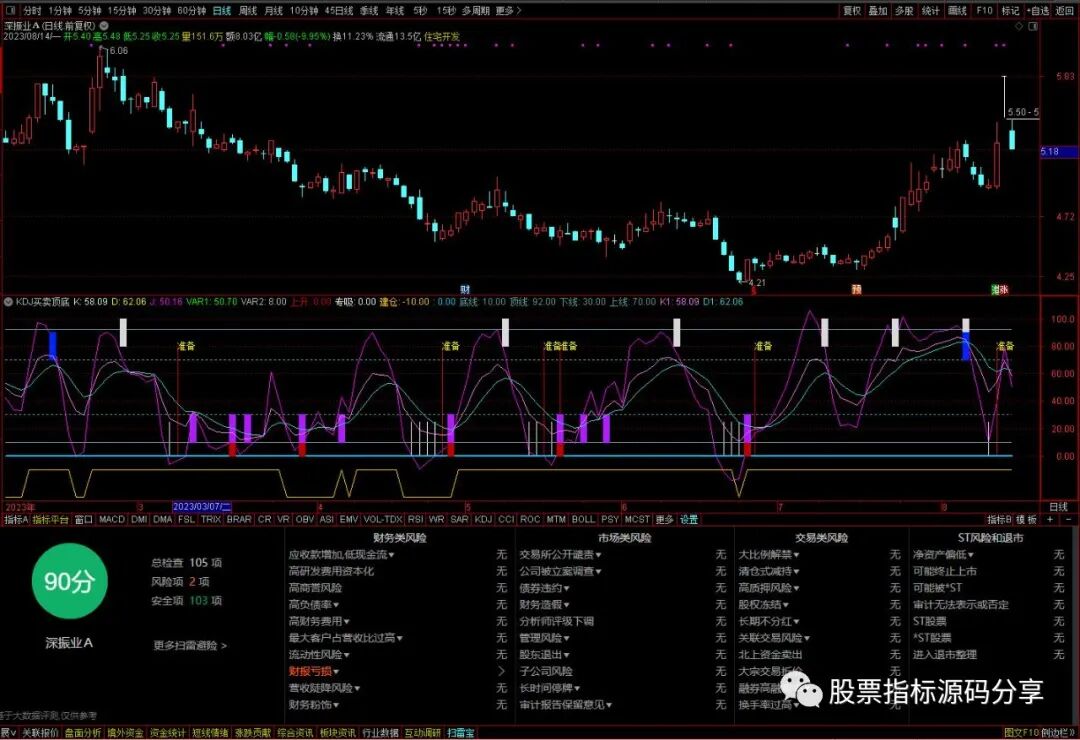Click the 多股 button
1080x740 pixels.
pyautogui.click(x=904, y=10)
